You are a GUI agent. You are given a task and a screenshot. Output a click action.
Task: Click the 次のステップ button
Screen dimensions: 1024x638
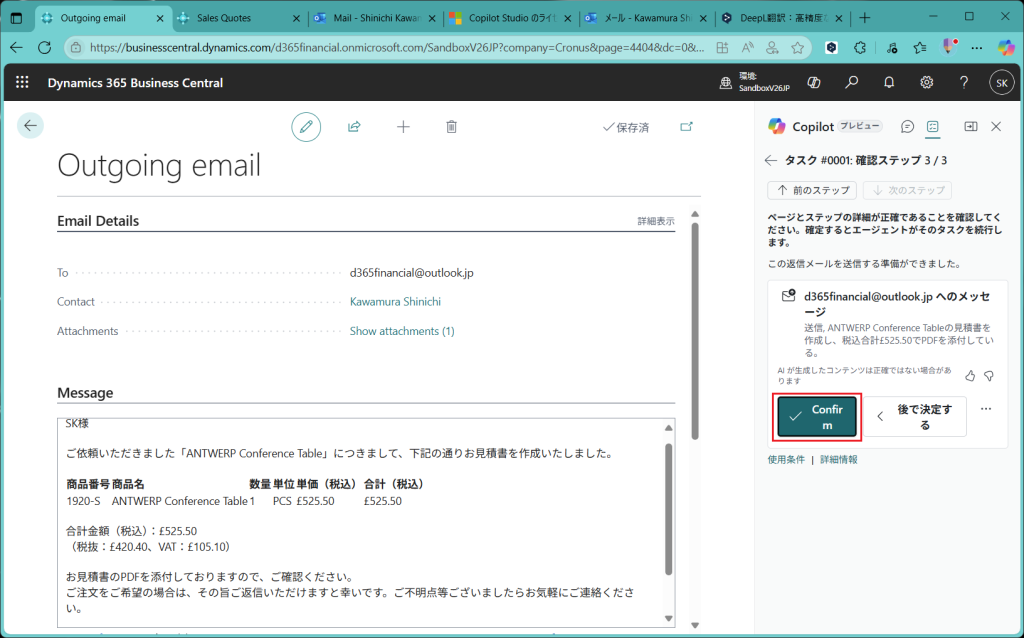[907, 190]
